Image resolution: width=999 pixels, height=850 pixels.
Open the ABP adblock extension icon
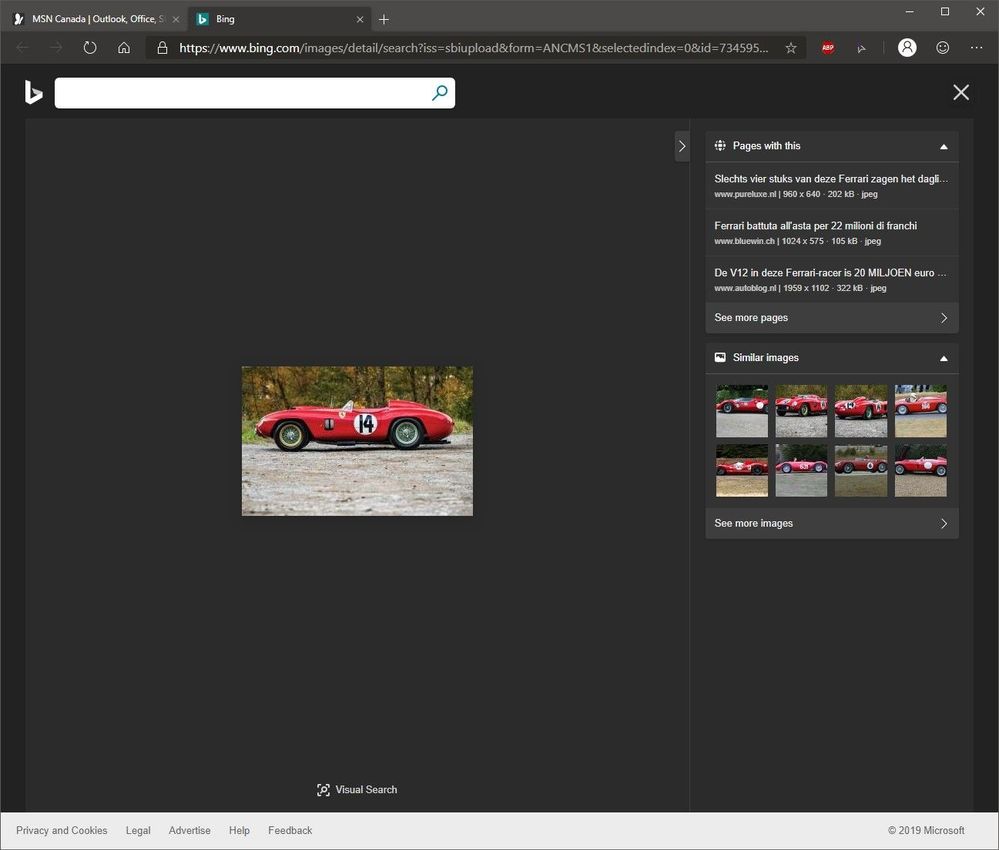[828, 48]
